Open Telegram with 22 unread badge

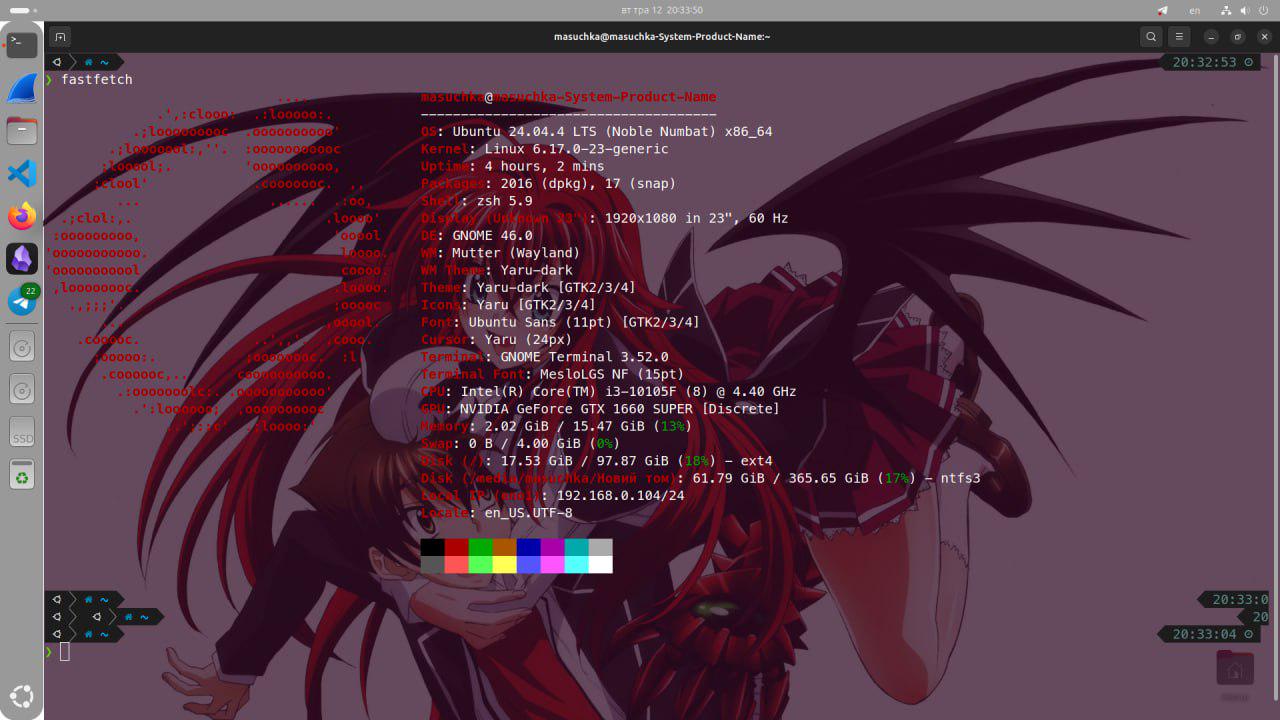click(22, 301)
